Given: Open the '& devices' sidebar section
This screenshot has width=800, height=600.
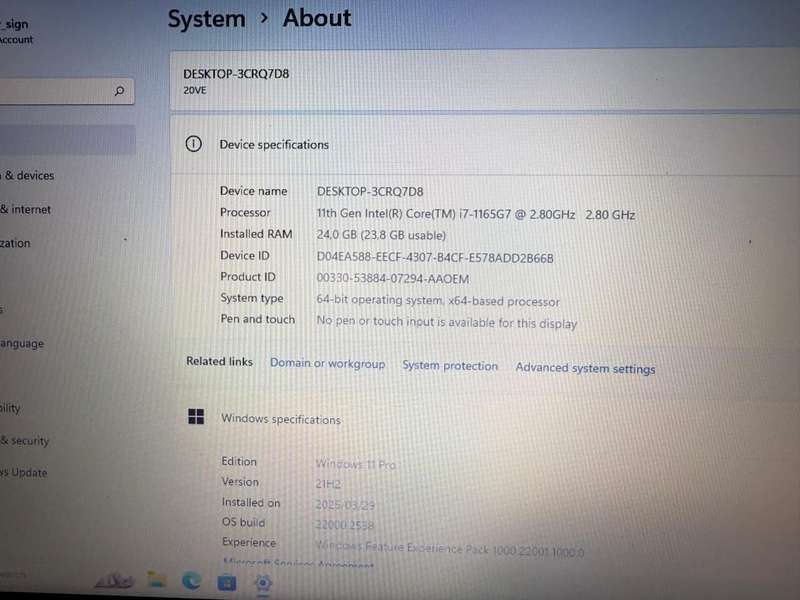Looking at the screenshot, I should pyautogui.click(x=28, y=176).
